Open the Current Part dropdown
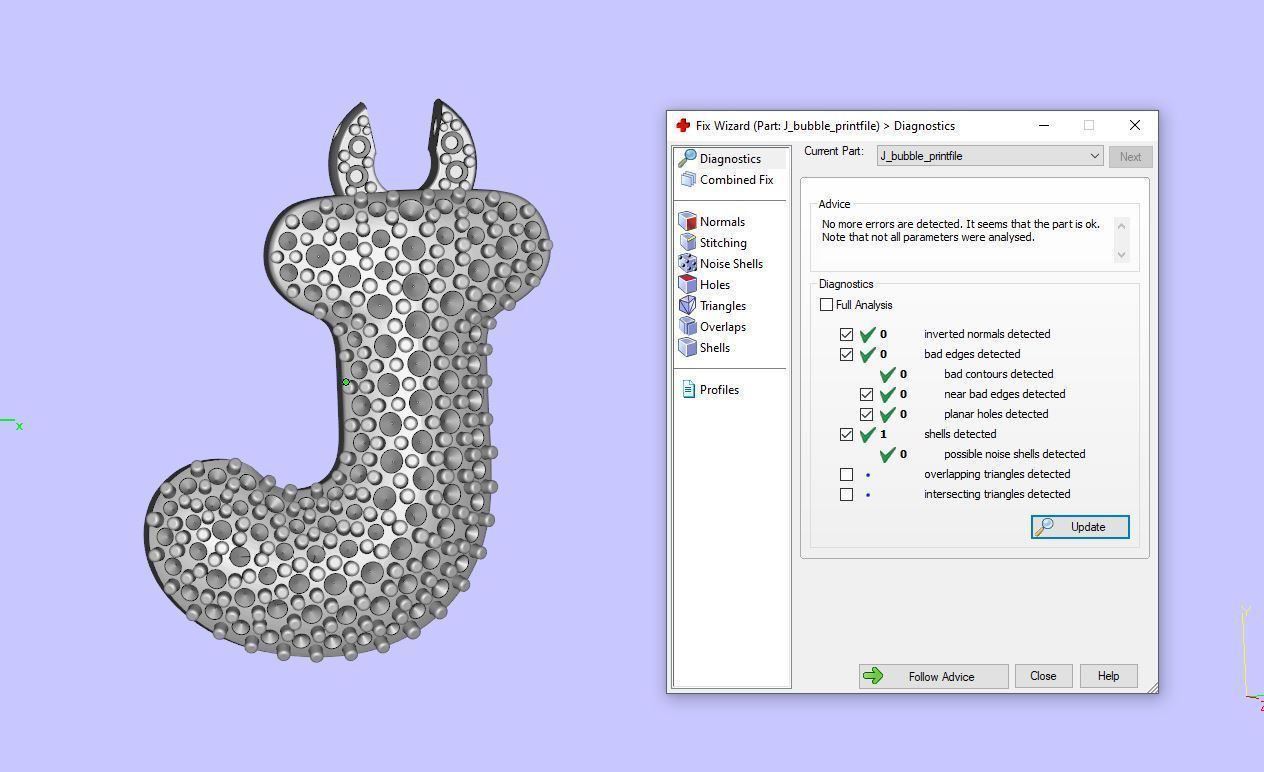The width and height of the screenshot is (1264, 772). 990,156
